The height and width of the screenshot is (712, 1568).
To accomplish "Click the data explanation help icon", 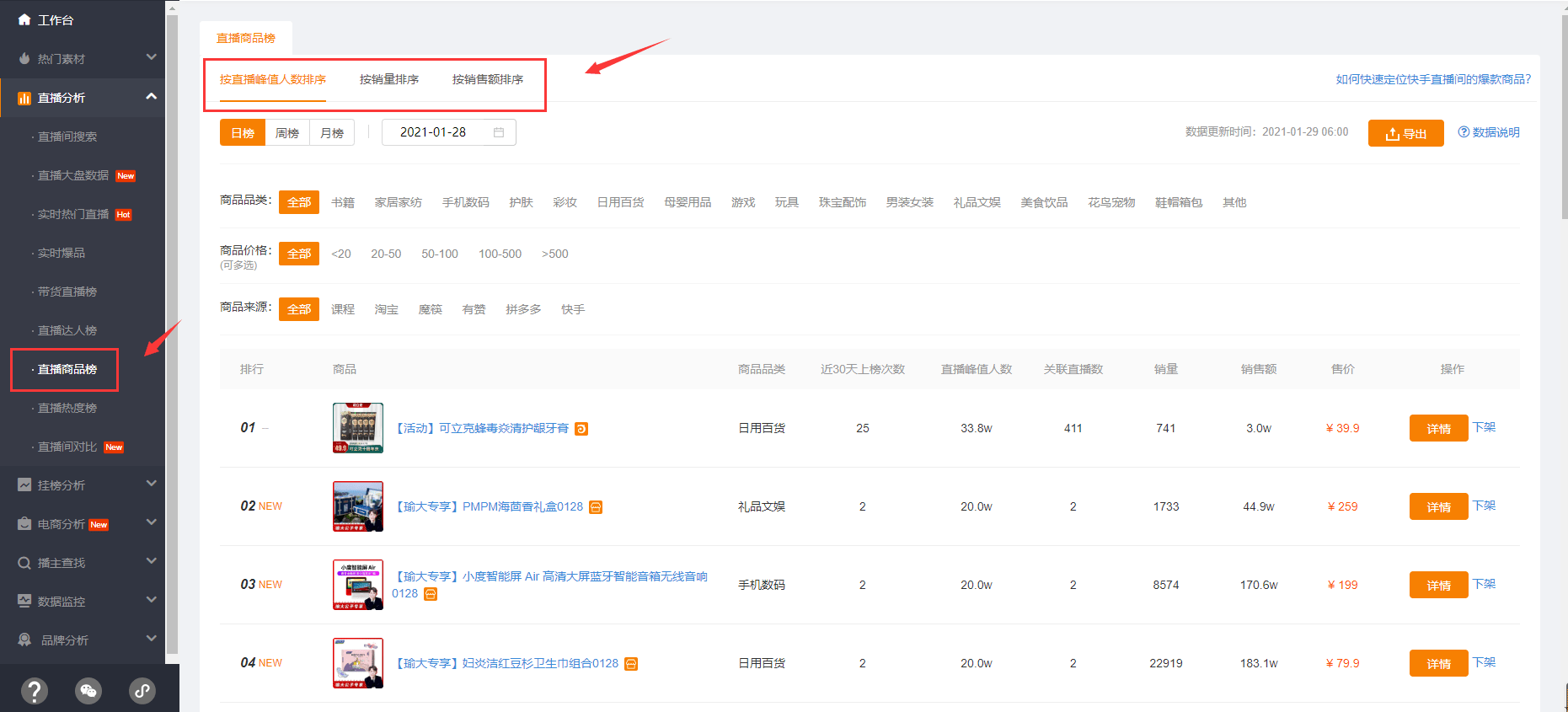I will 1464,132.
